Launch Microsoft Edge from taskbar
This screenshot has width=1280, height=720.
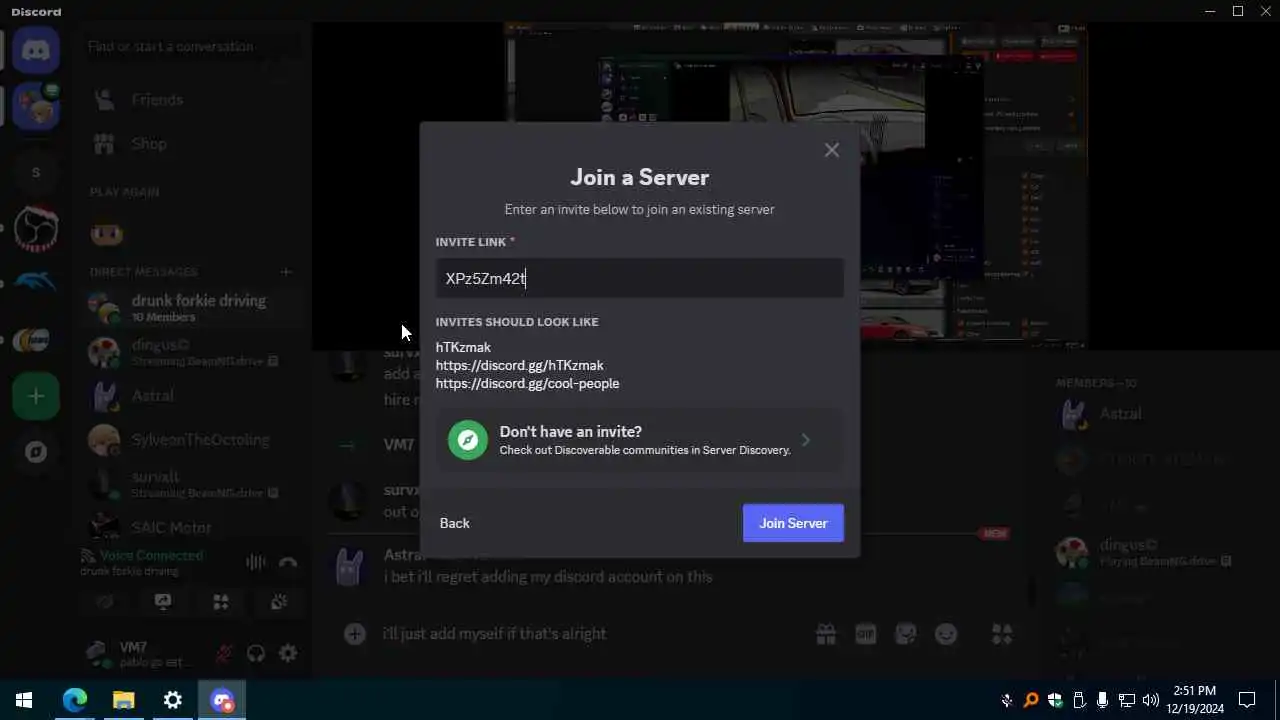(x=75, y=700)
